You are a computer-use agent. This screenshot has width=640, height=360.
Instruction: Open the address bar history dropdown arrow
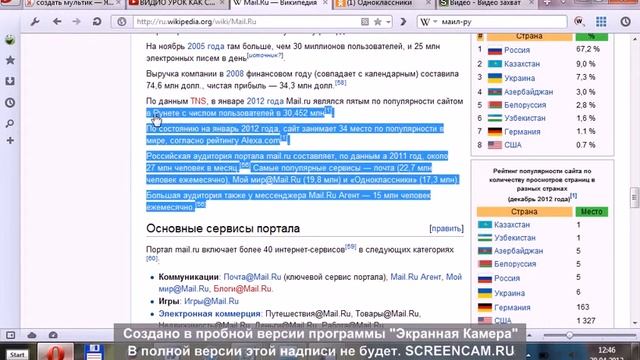(x=388, y=22)
